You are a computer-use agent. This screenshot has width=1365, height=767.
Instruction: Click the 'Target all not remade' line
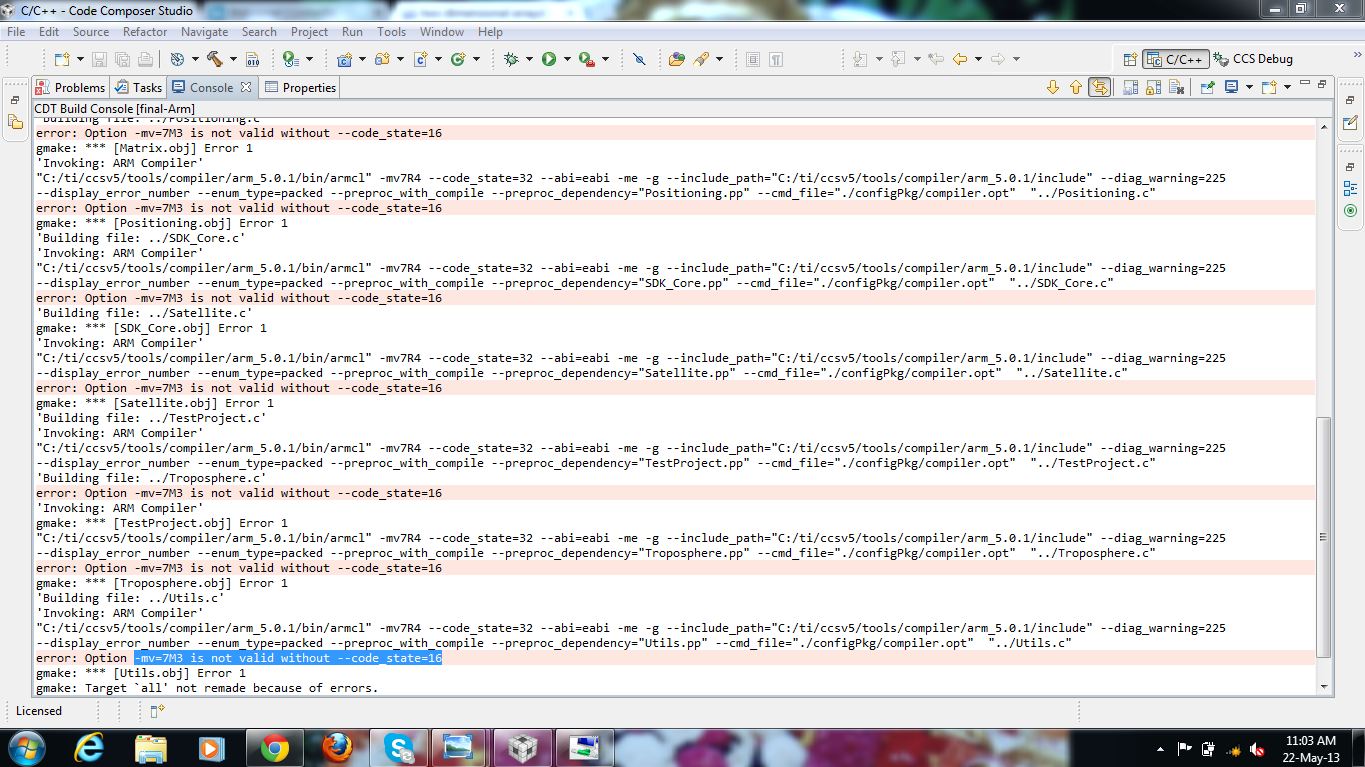pyautogui.click(x=207, y=688)
